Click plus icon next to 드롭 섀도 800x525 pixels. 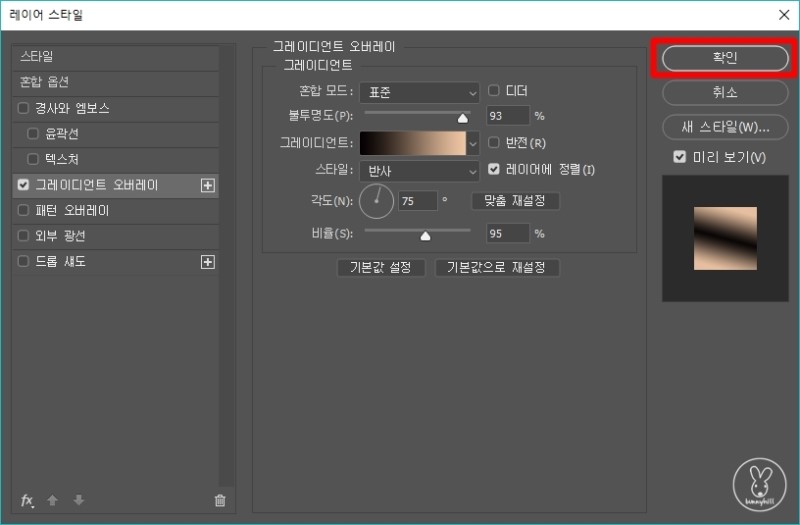tap(208, 262)
